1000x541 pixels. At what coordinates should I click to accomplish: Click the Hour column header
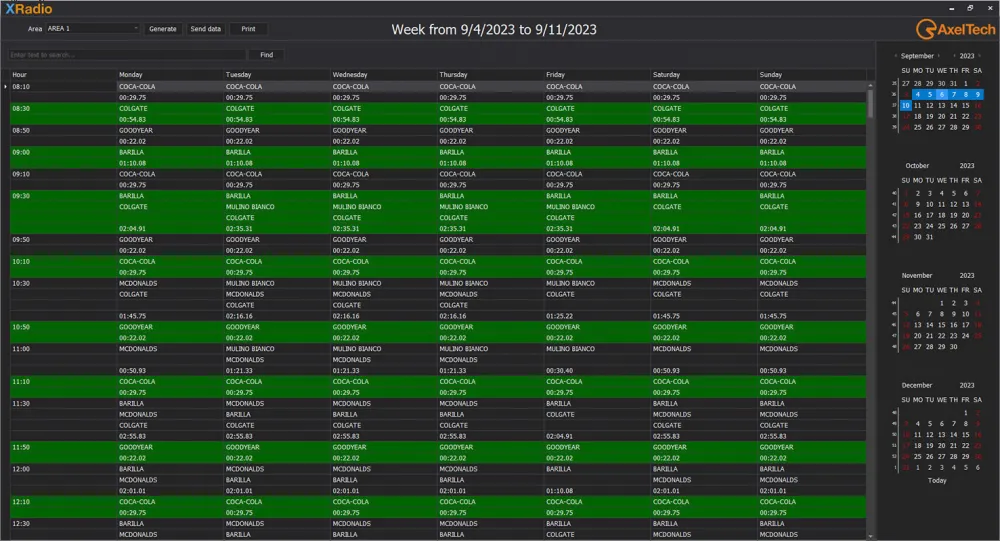pos(60,74)
